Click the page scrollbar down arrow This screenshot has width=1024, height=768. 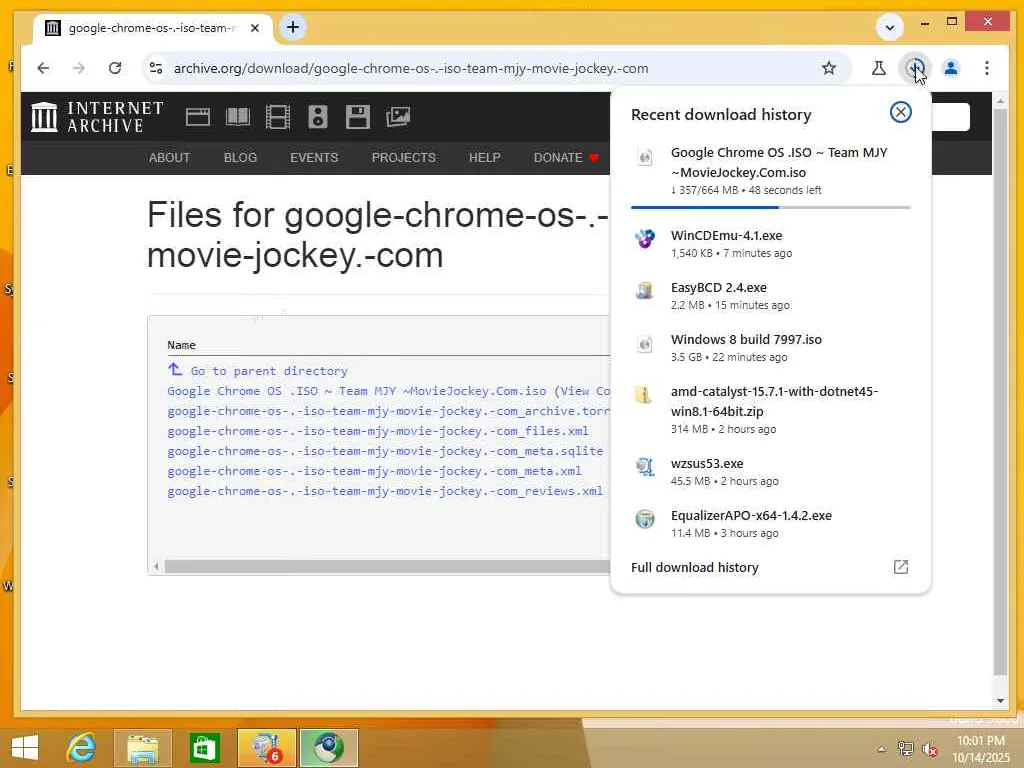[x=1000, y=701]
